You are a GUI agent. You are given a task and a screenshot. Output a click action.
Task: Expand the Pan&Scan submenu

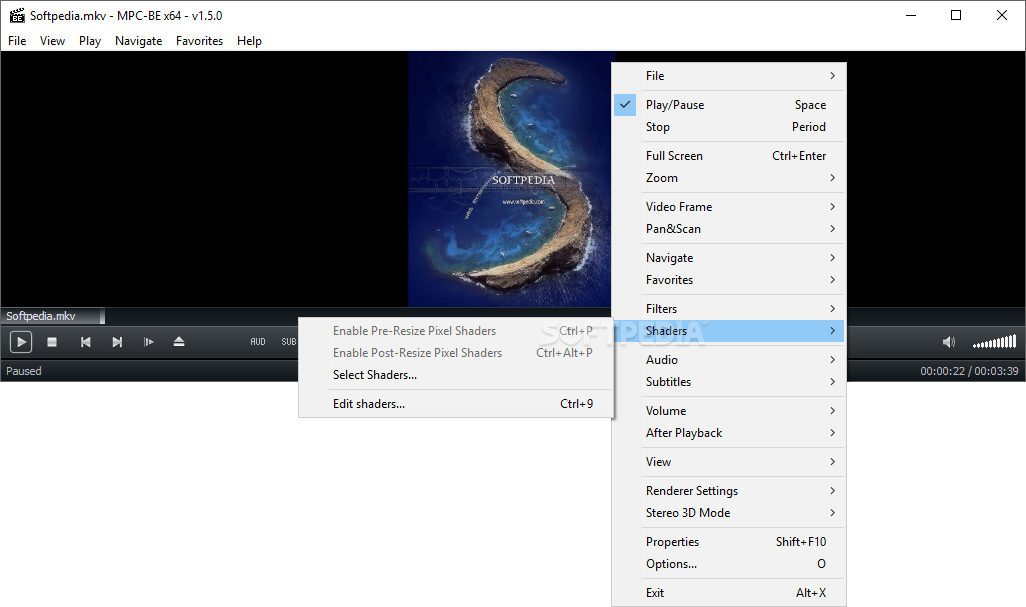728,229
